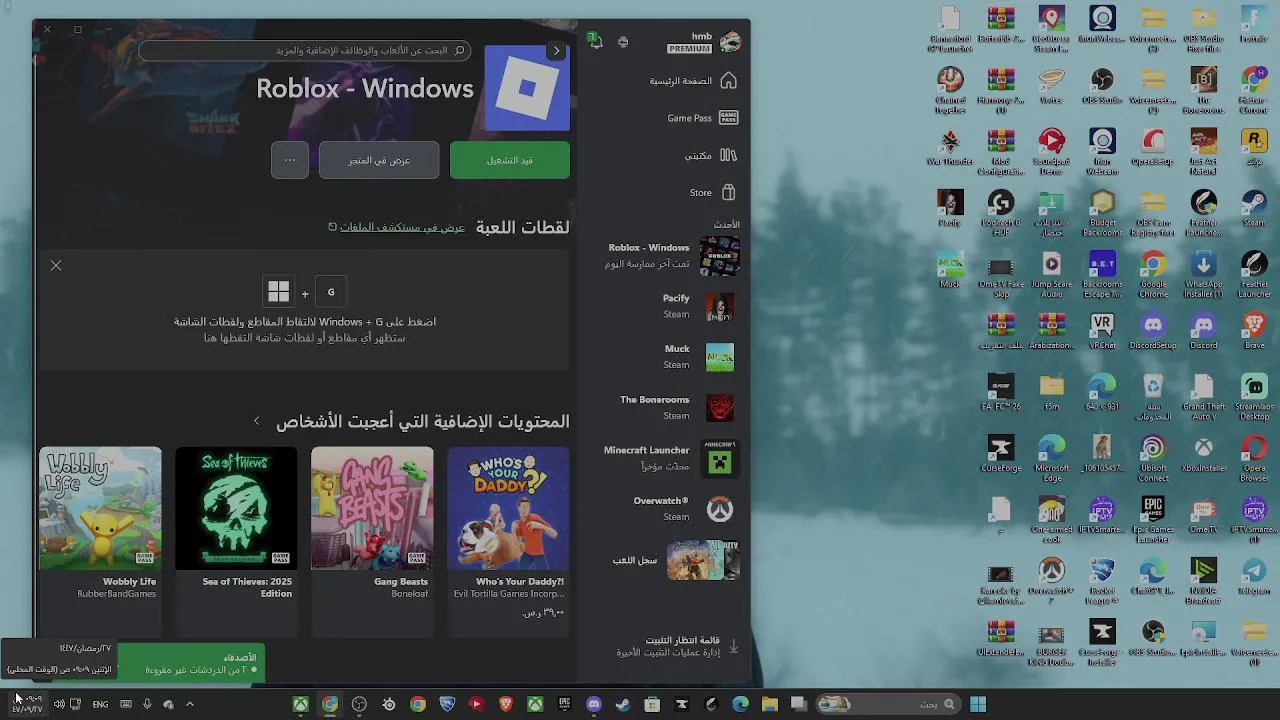Expand the add-ons people liked section
Screen dimensions: 1280x720
(257, 421)
